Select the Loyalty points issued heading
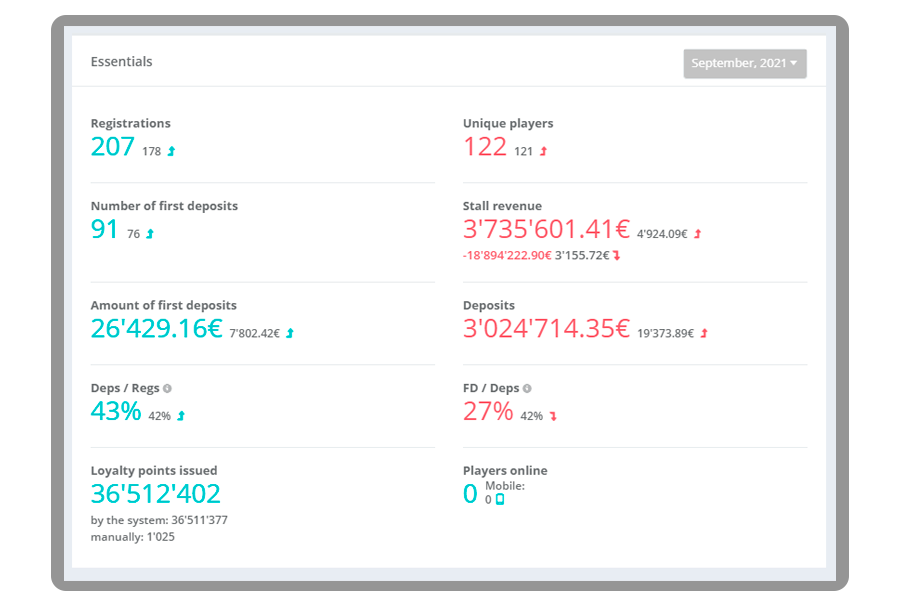This screenshot has width=900, height=600. (x=154, y=470)
